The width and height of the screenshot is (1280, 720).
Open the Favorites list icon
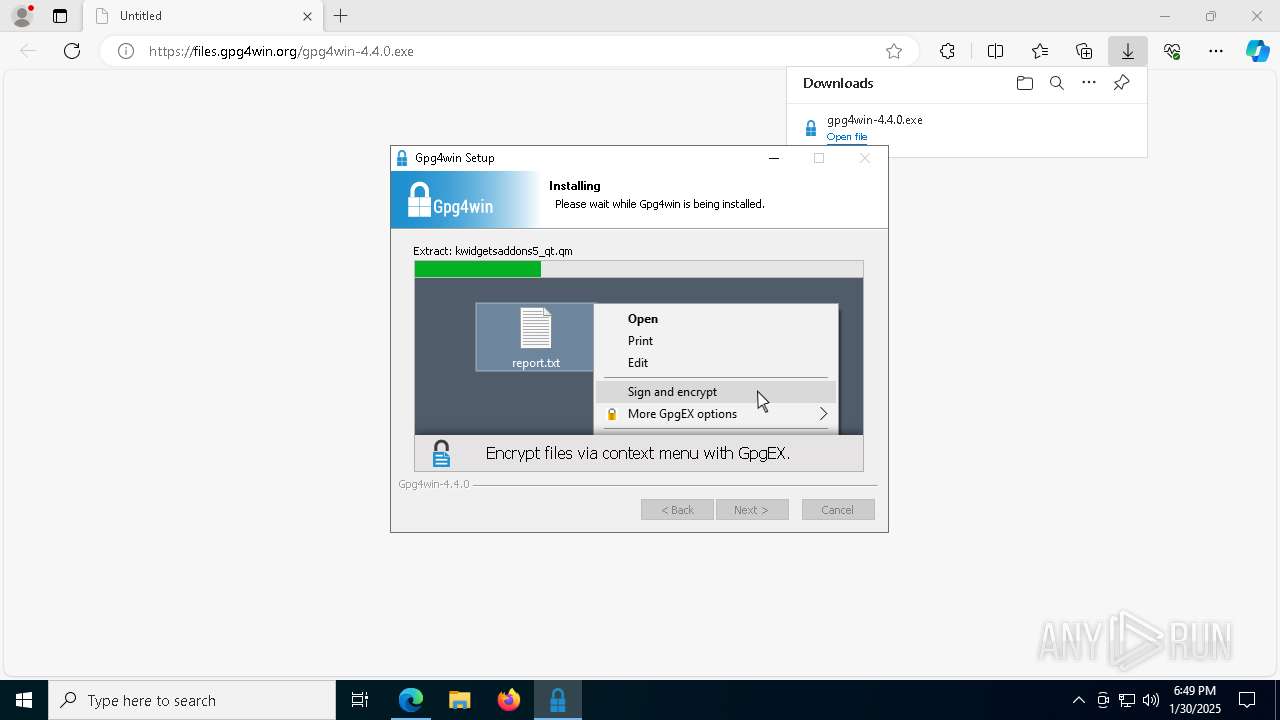pyautogui.click(x=1040, y=51)
